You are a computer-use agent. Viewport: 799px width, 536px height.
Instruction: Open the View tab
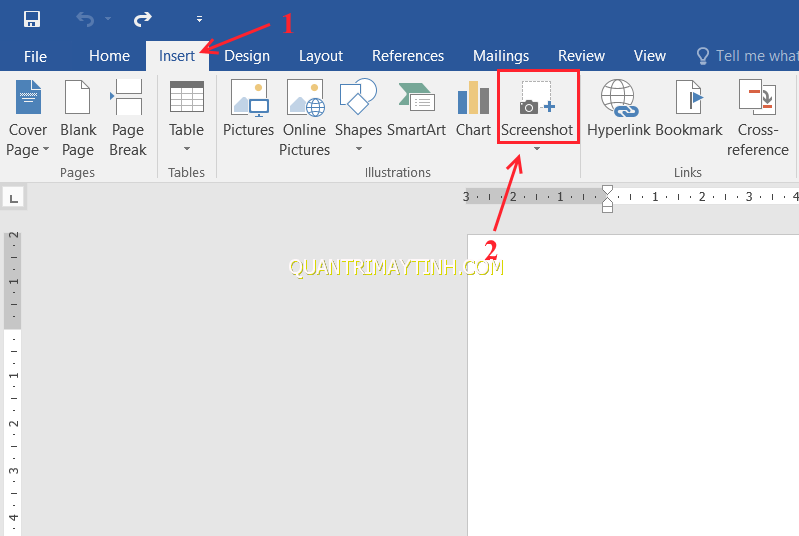click(650, 56)
